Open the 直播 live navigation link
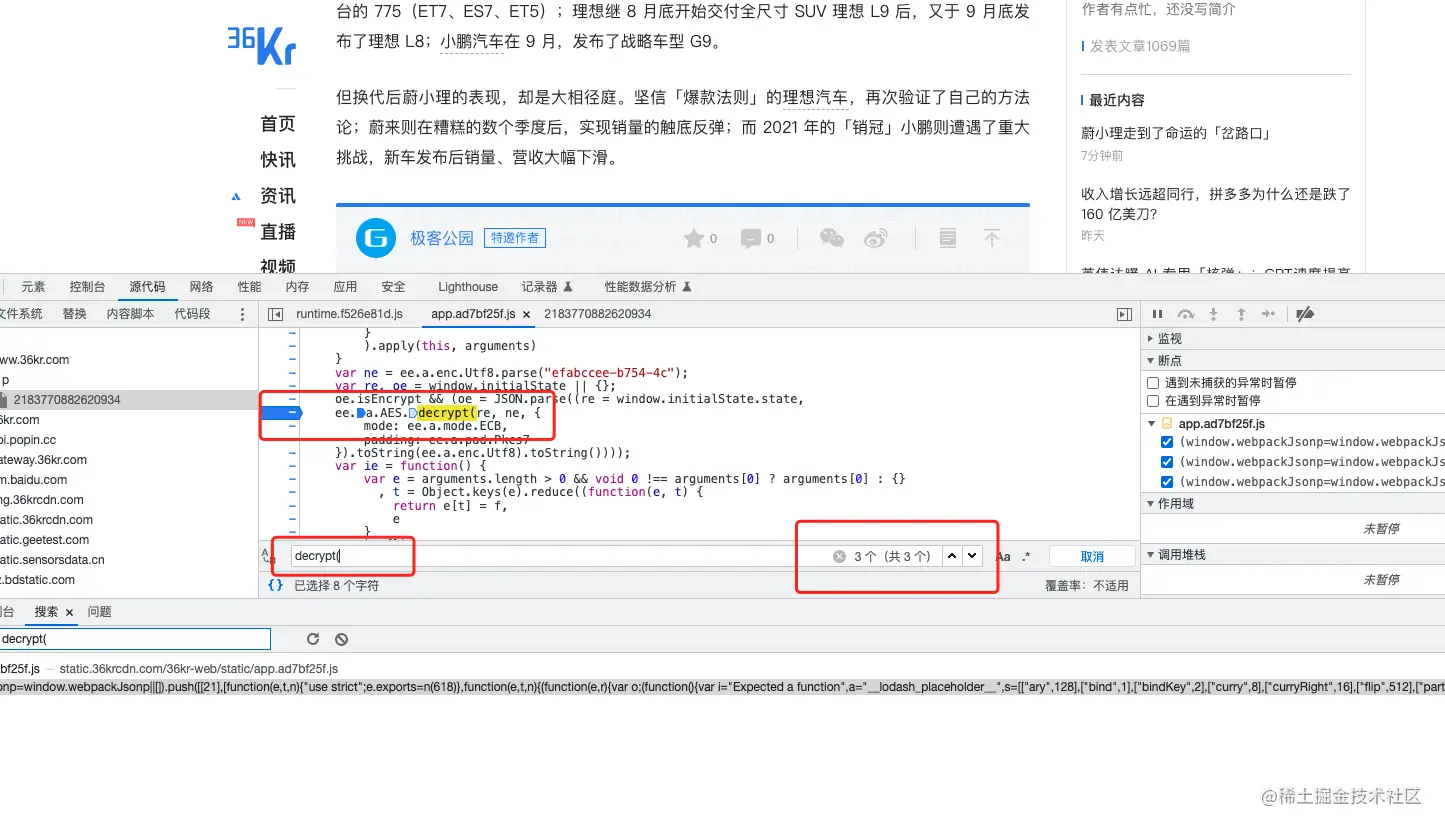 click(278, 232)
